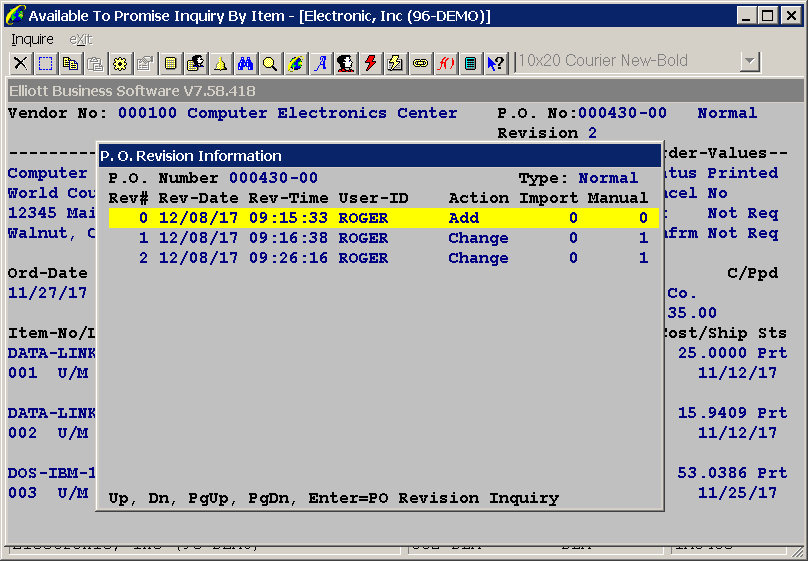This screenshot has height=561, width=808.
Task: Click the red lightning bolt icon
Action: (371, 63)
